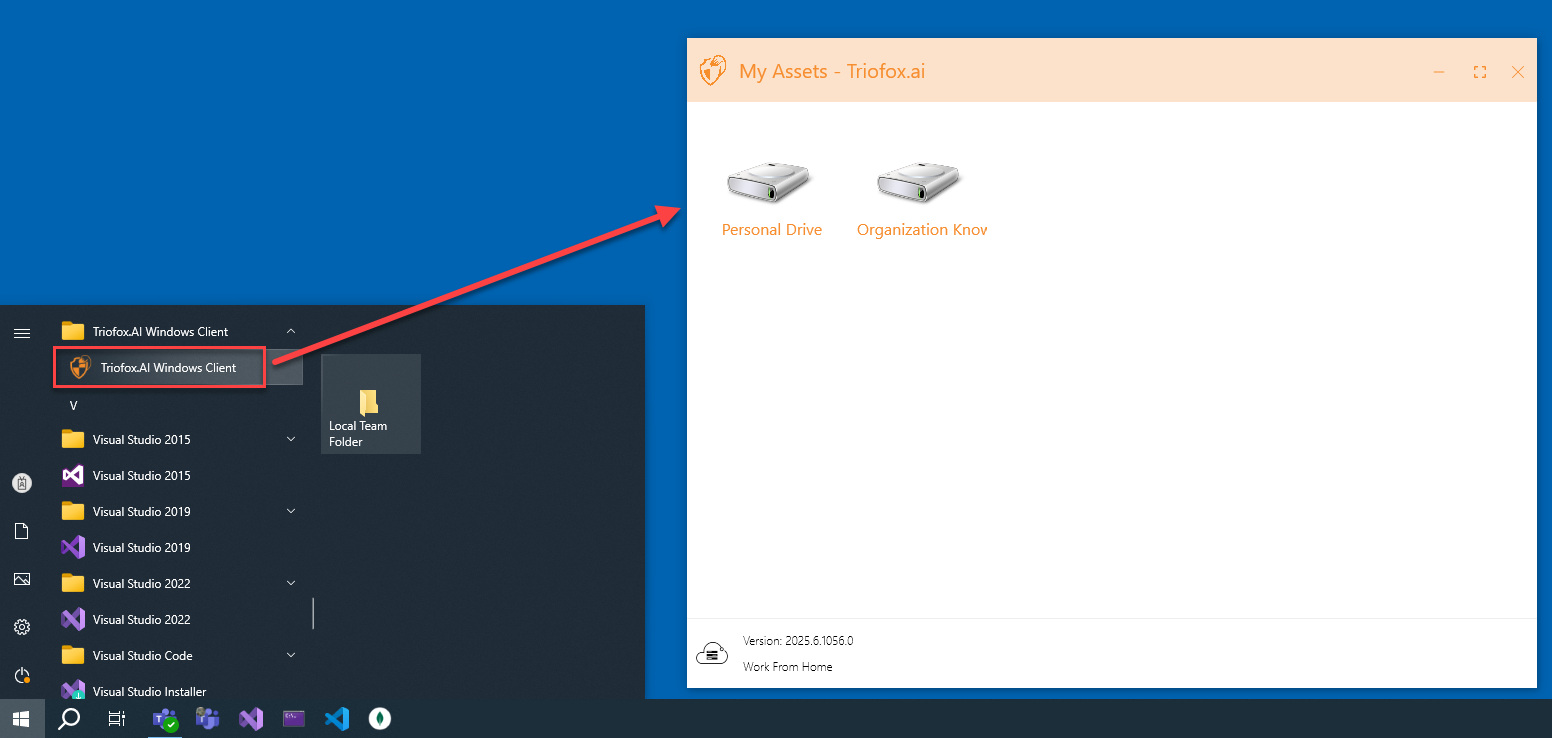This screenshot has height=738, width=1552.
Task: Open Documents from Start menu rail
Action: pos(22,531)
